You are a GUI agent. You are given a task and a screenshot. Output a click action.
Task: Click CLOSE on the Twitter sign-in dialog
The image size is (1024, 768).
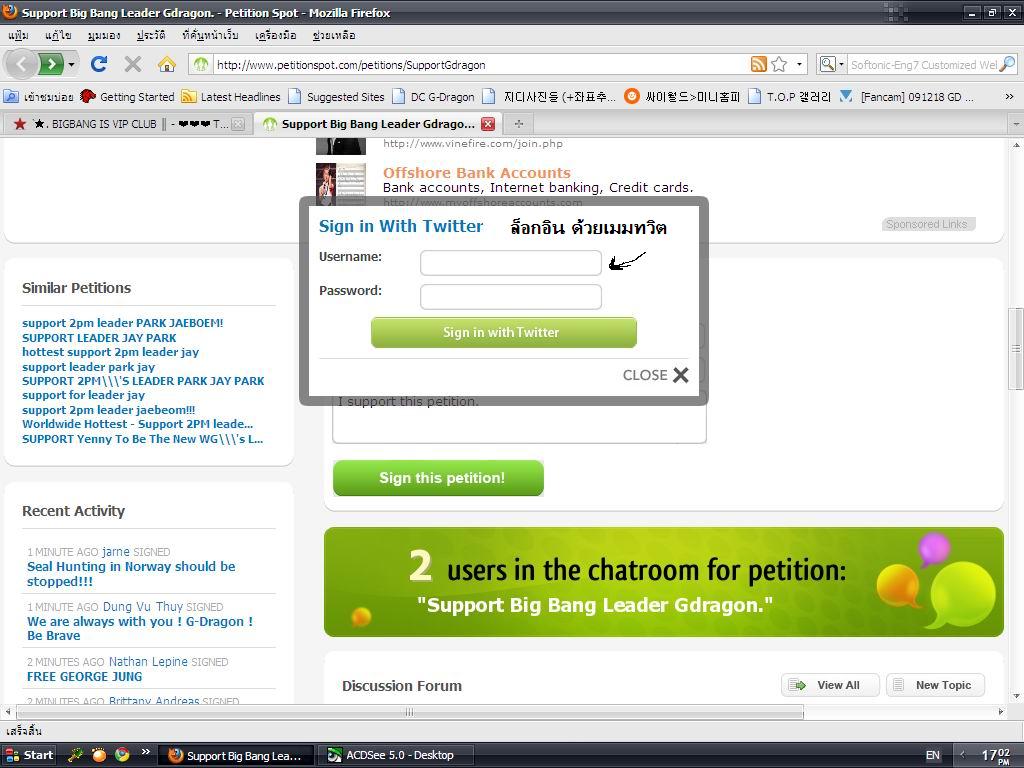coord(655,375)
